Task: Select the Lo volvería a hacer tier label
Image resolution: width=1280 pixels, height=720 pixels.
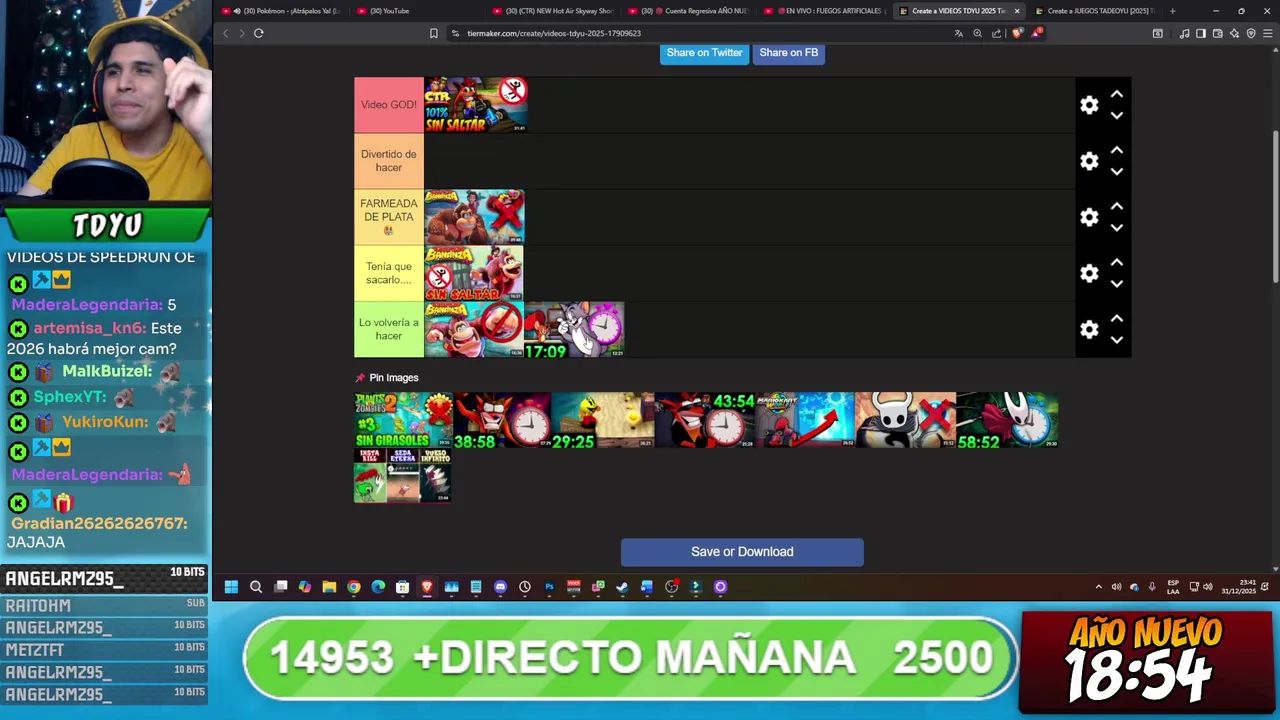Action: coord(389,329)
